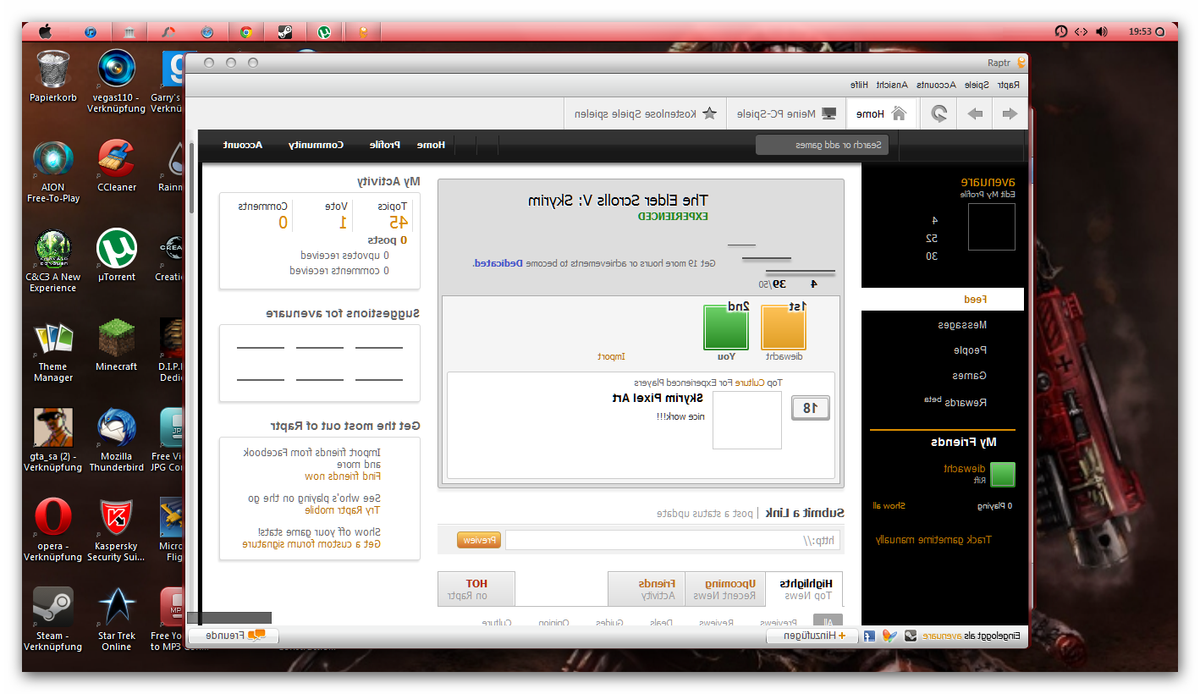Launch µTorrent from the desktop
The width and height of the screenshot is (1200, 694).
116,255
